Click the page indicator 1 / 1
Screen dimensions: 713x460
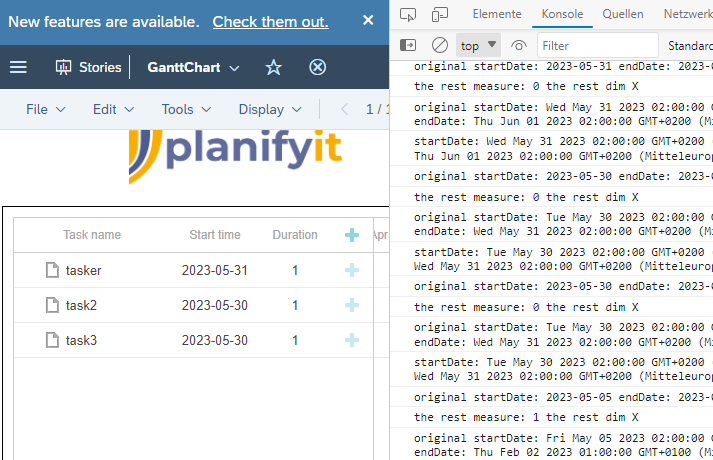(378, 110)
